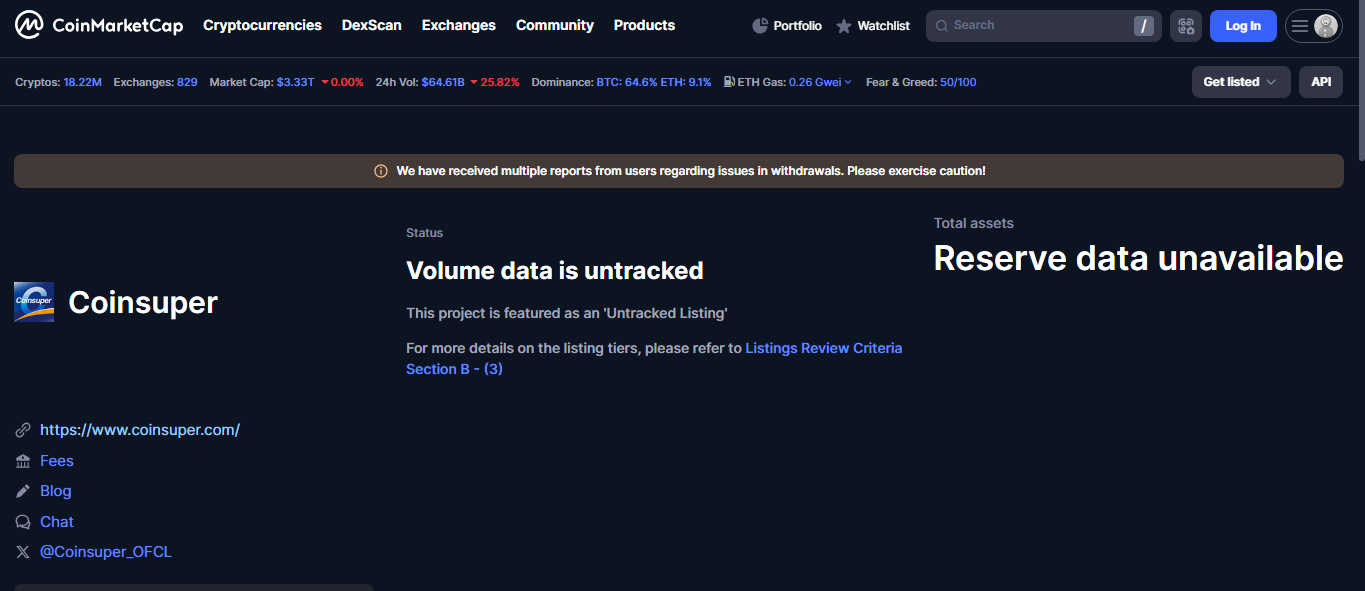This screenshot has width=1365, height=591.
Task: Click the BTC 64.6% dominance value
Action: 627,82
